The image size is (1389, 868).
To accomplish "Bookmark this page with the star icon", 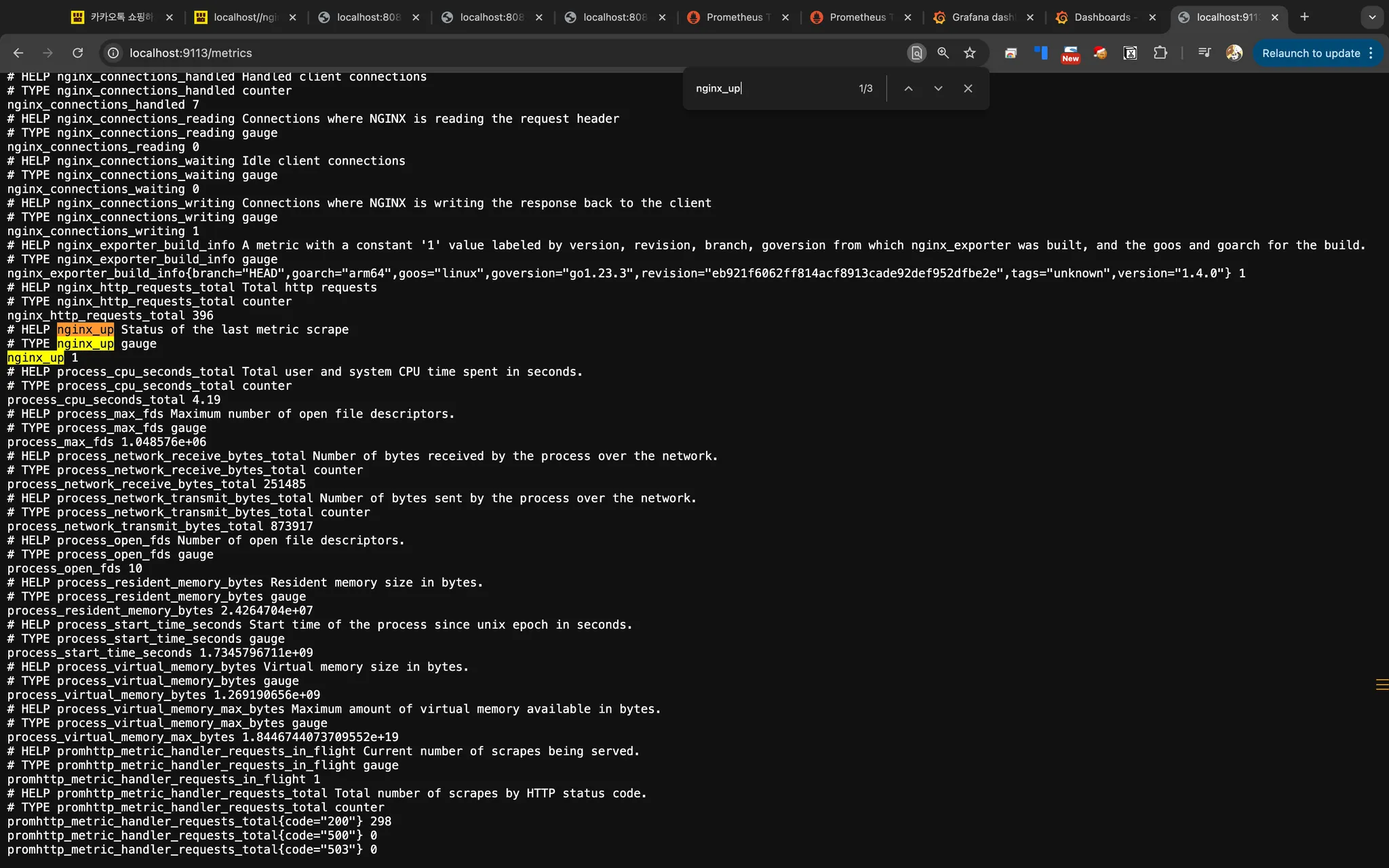I will coord(970,53).
